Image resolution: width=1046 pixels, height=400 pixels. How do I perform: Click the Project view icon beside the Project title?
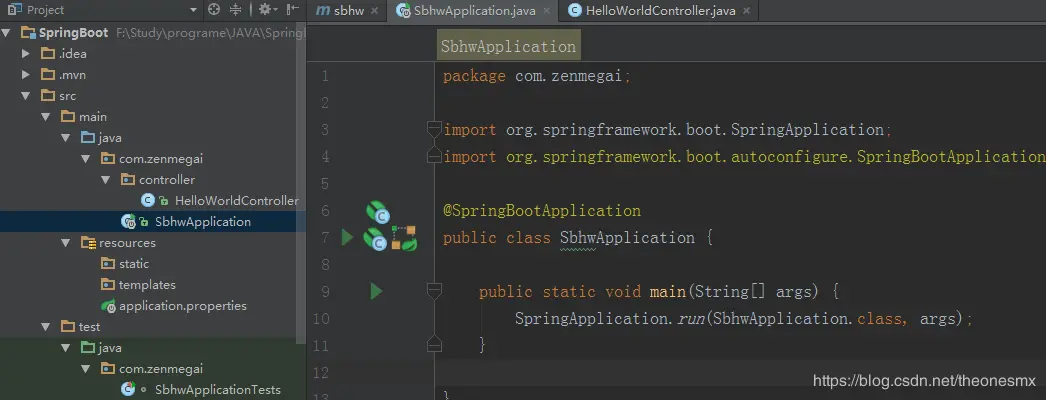pyautogui.click(x=15, y=9)
